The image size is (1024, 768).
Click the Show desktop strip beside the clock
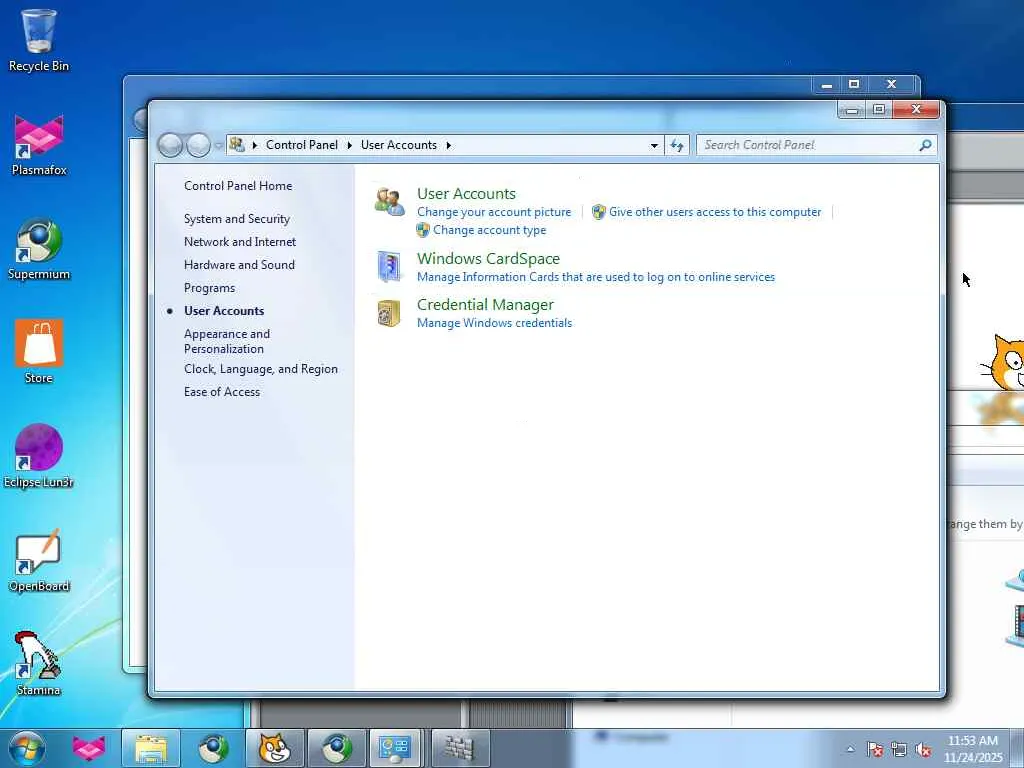point(1017,748)
